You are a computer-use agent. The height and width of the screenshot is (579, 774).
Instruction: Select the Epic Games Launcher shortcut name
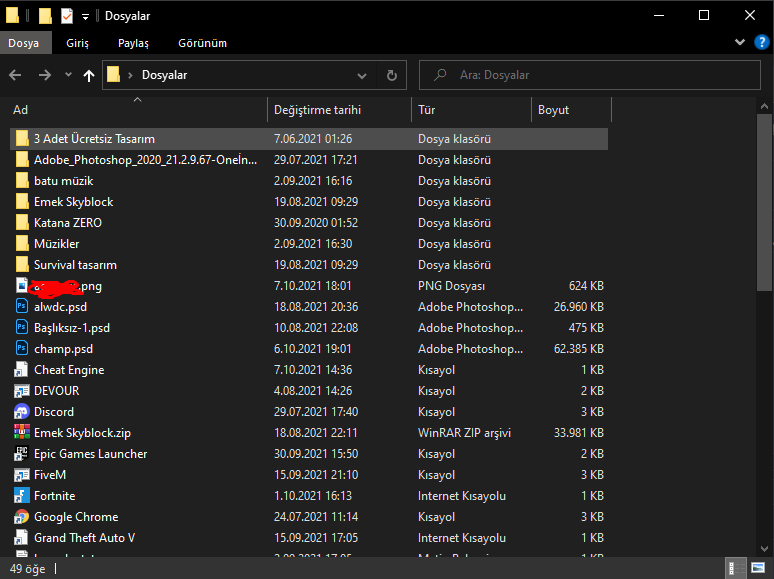pos(90,454)
